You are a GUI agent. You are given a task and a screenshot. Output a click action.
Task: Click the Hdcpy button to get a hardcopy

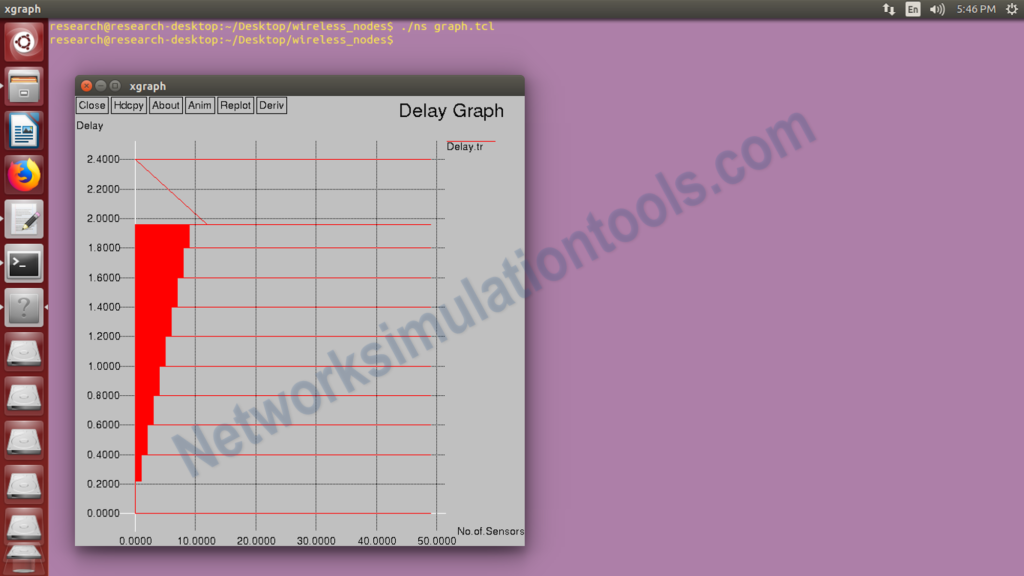click(127, 105)
